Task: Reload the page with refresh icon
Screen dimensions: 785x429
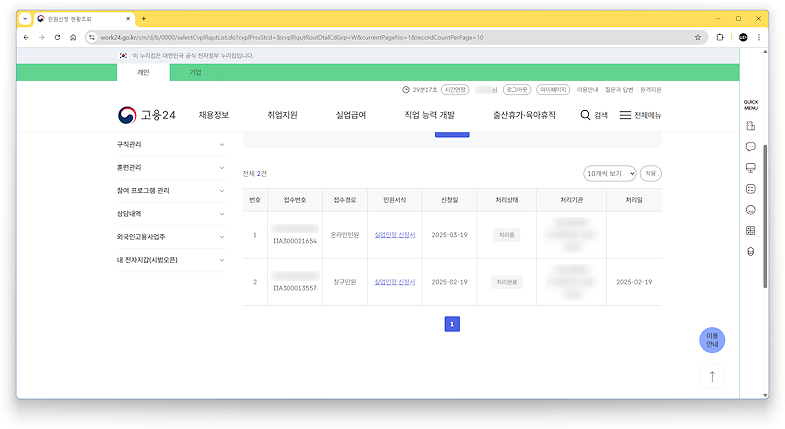Action: (x=57, y=38)
